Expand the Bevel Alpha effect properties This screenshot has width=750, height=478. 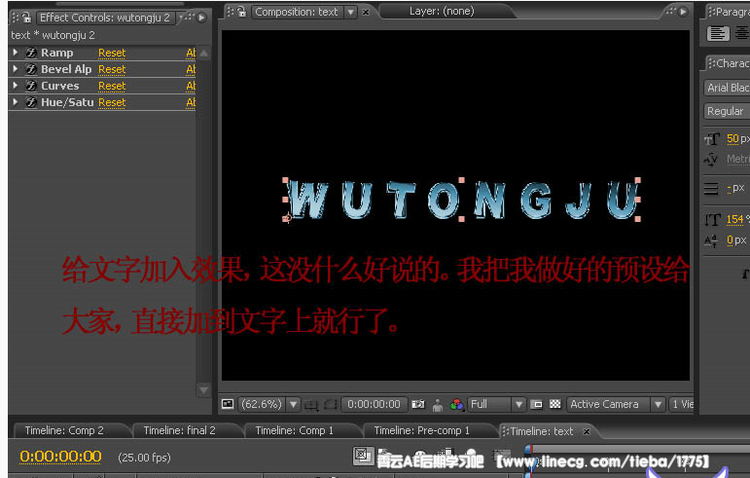pyautogui.click(x=15, y=69)
